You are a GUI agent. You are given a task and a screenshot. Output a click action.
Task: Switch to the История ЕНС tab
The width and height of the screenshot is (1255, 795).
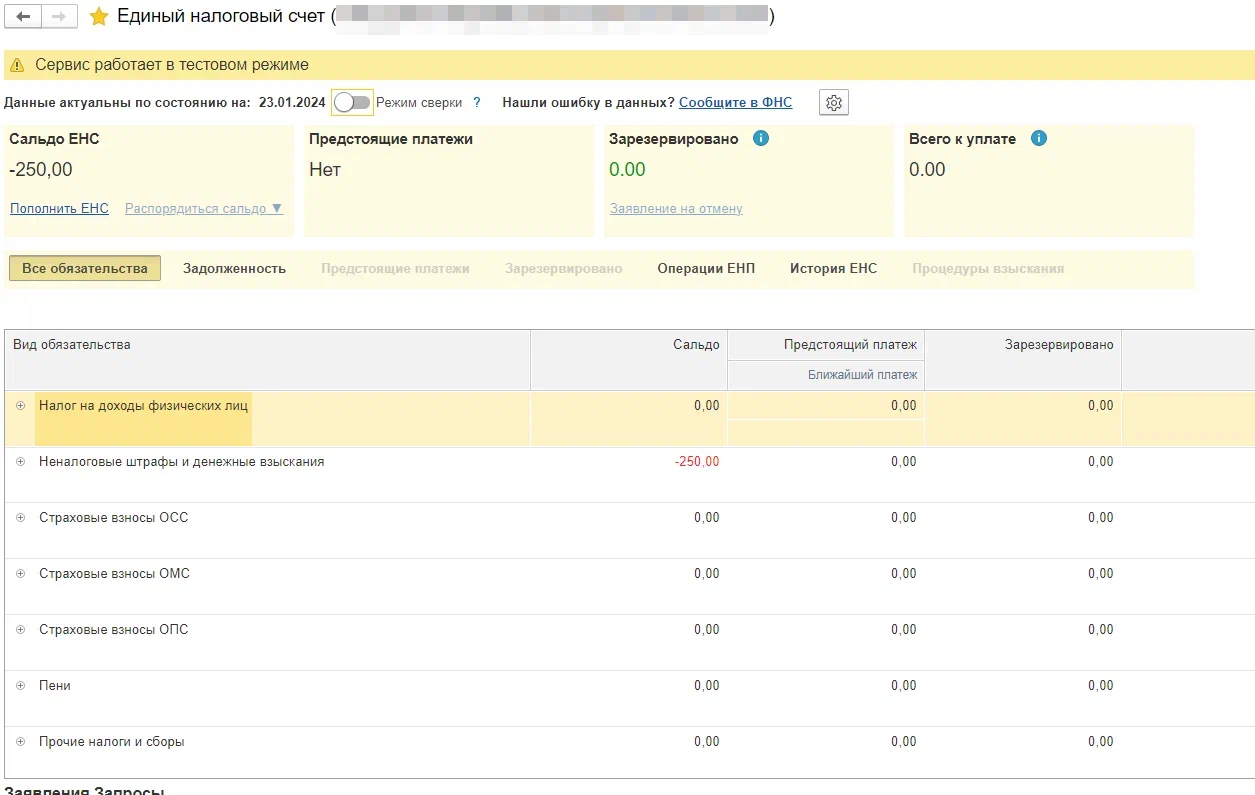[x=833, y=268]
